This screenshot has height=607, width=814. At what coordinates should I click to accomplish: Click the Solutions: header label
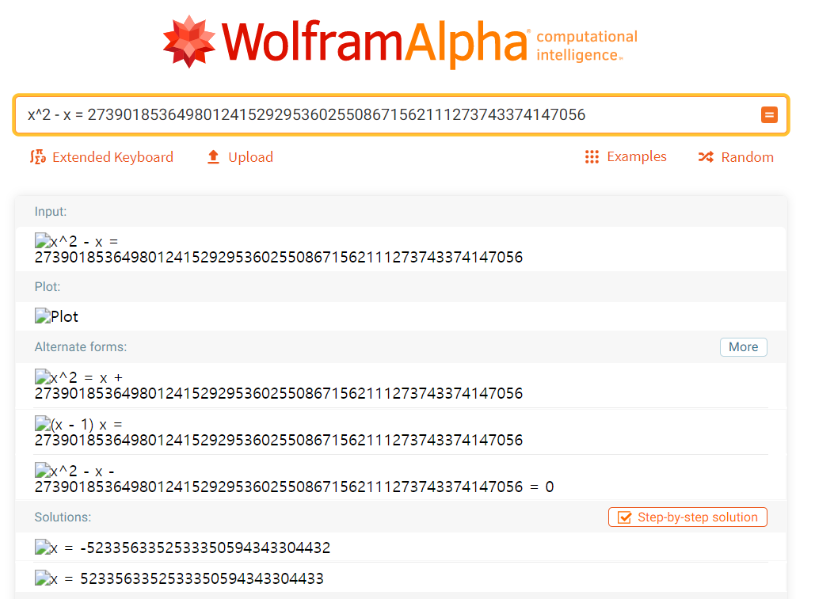point(63,517)
